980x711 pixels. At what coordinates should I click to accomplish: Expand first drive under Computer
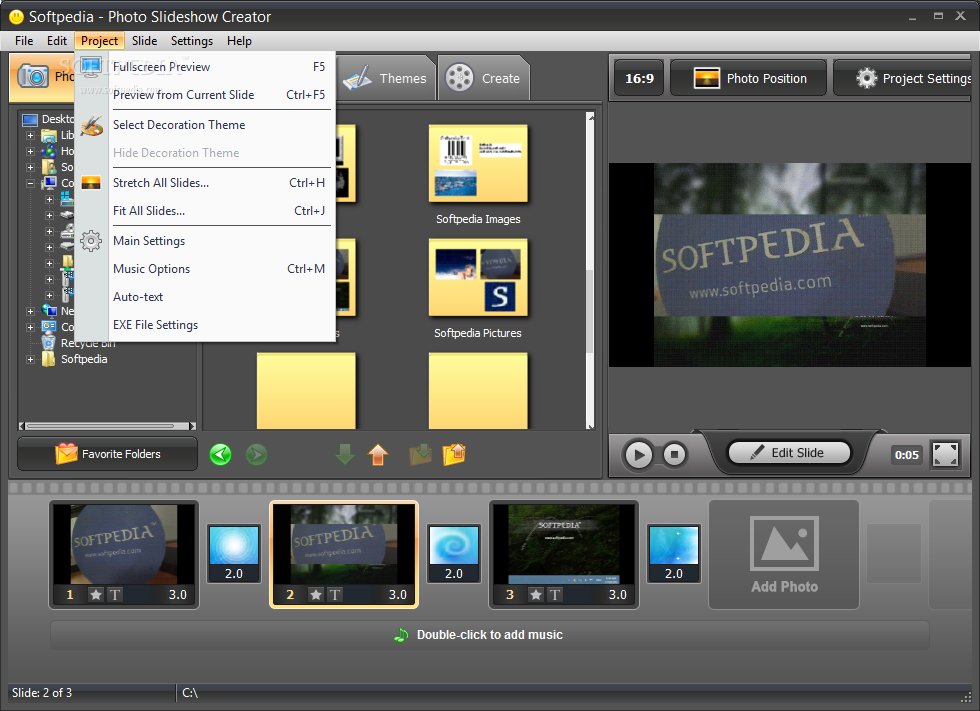tap(49, 199)
